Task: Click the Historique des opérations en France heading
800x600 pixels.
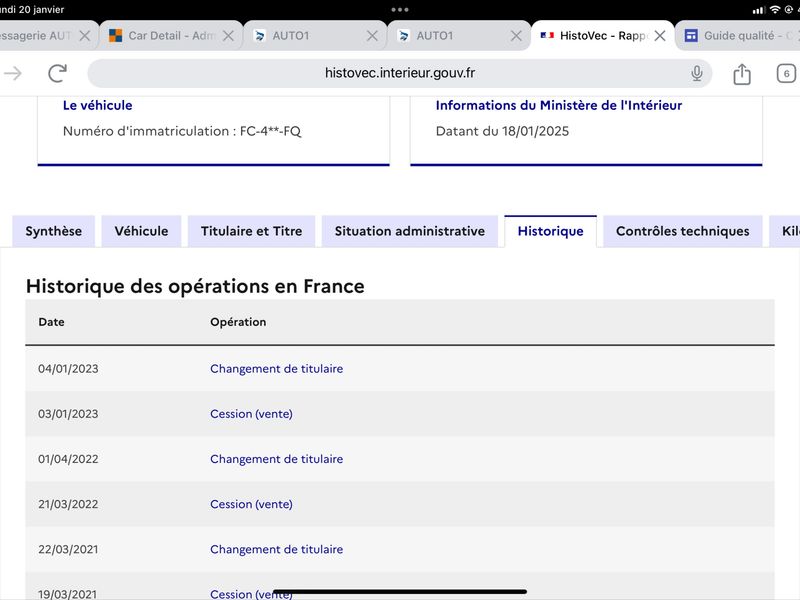Action: [195, 286]
